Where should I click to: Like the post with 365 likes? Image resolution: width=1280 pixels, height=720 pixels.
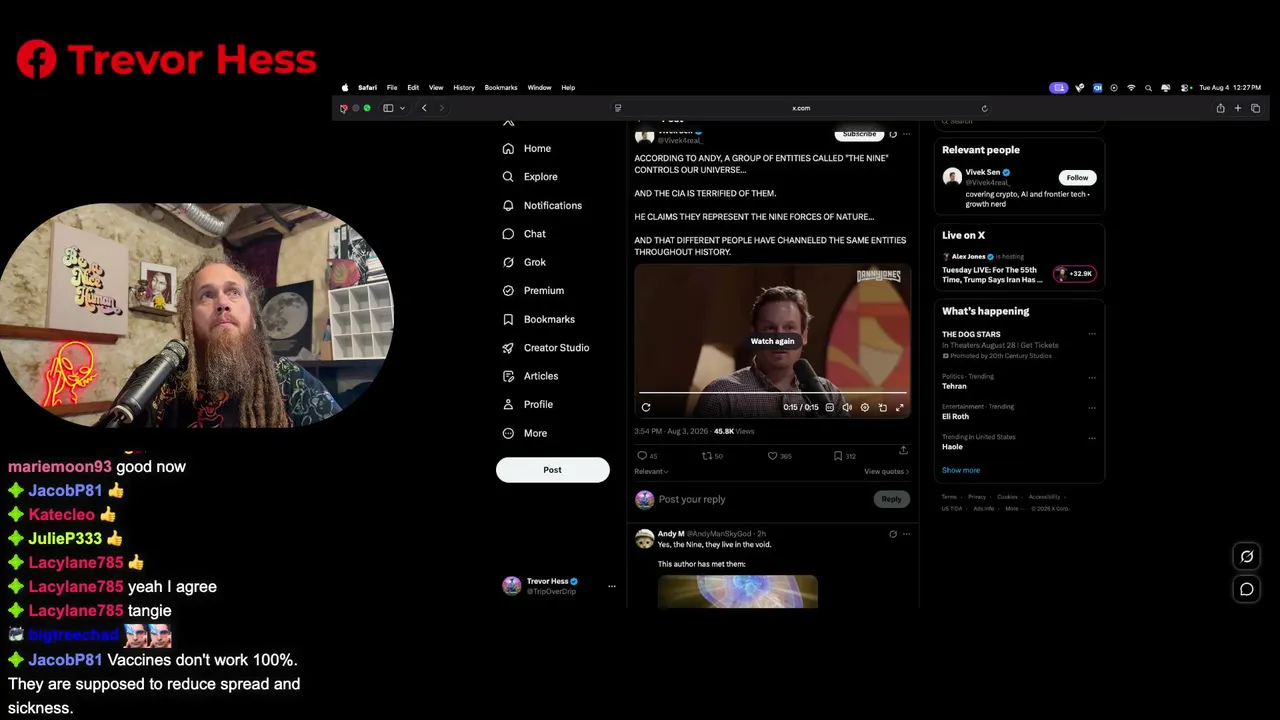click(772, 456)
